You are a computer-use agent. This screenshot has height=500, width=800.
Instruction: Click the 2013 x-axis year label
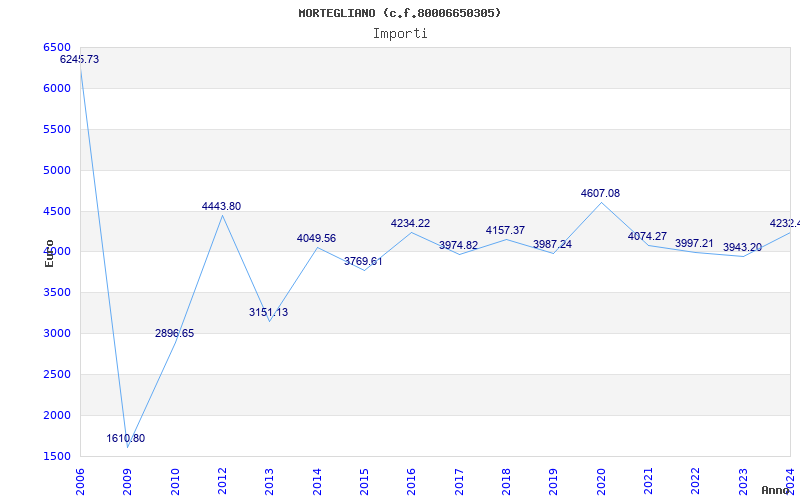tap(269, 482)
